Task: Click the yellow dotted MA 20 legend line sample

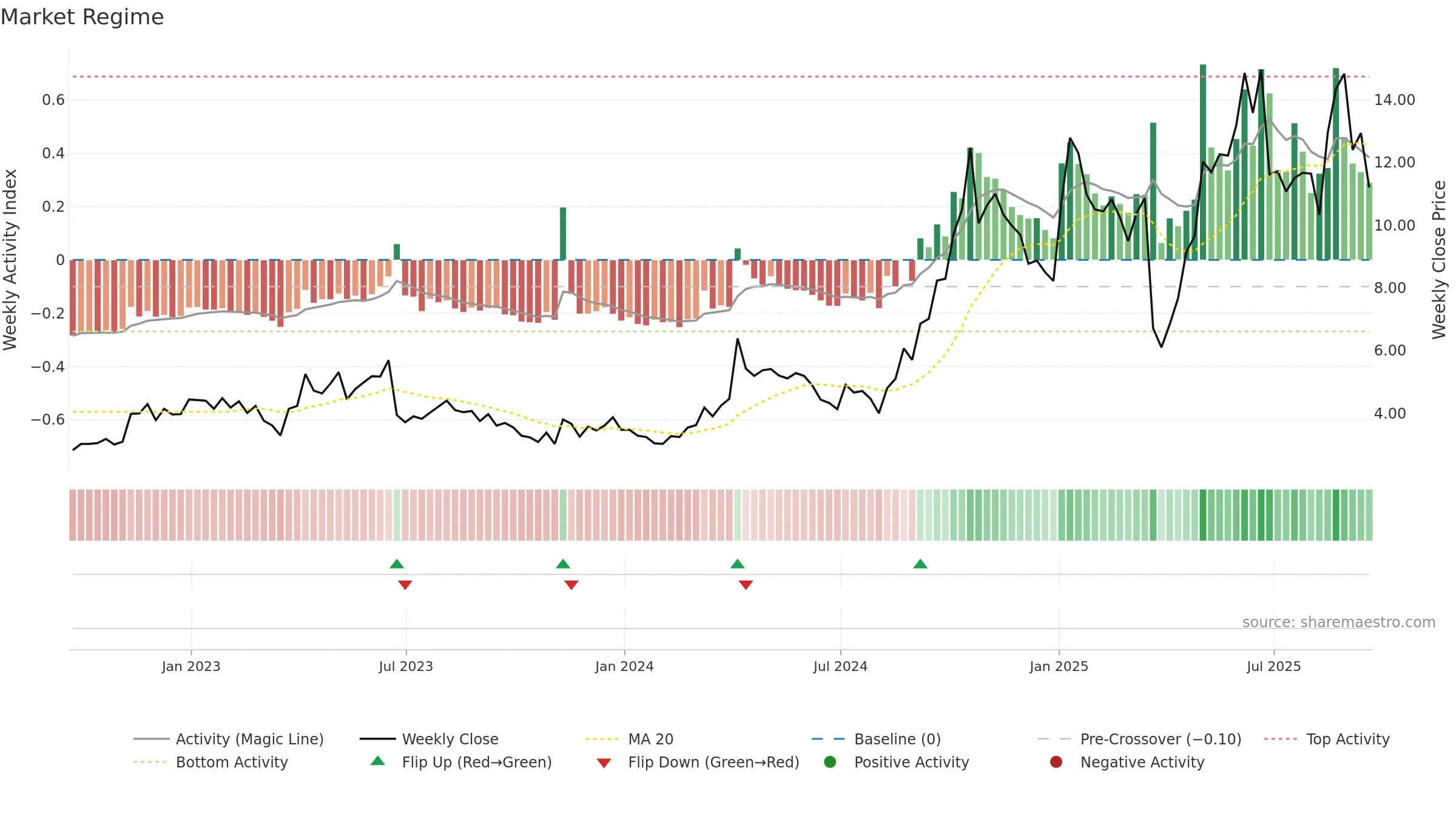Action: (602, 739)
